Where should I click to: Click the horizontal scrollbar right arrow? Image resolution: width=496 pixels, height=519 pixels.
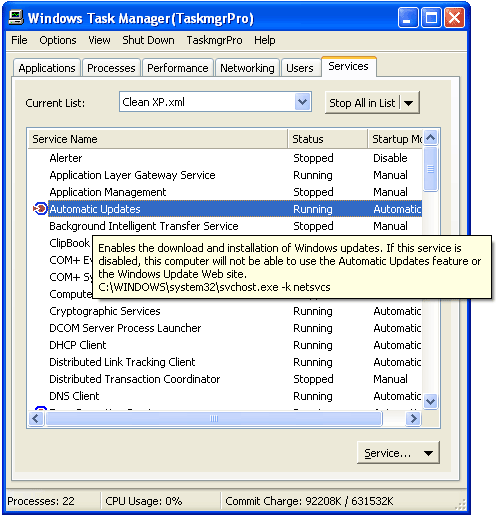413,418
